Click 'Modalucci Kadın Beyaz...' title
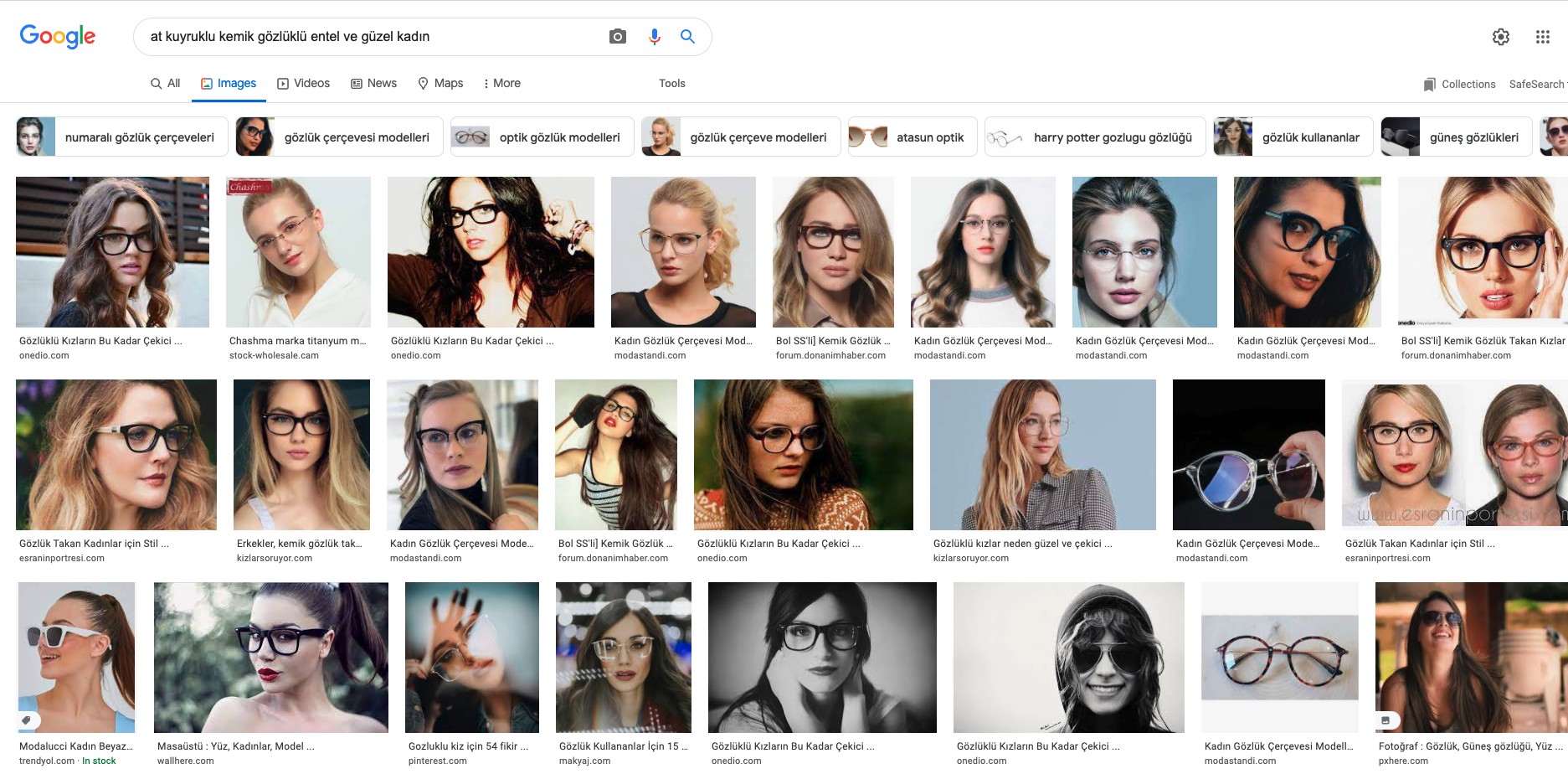 click(76, 746)
